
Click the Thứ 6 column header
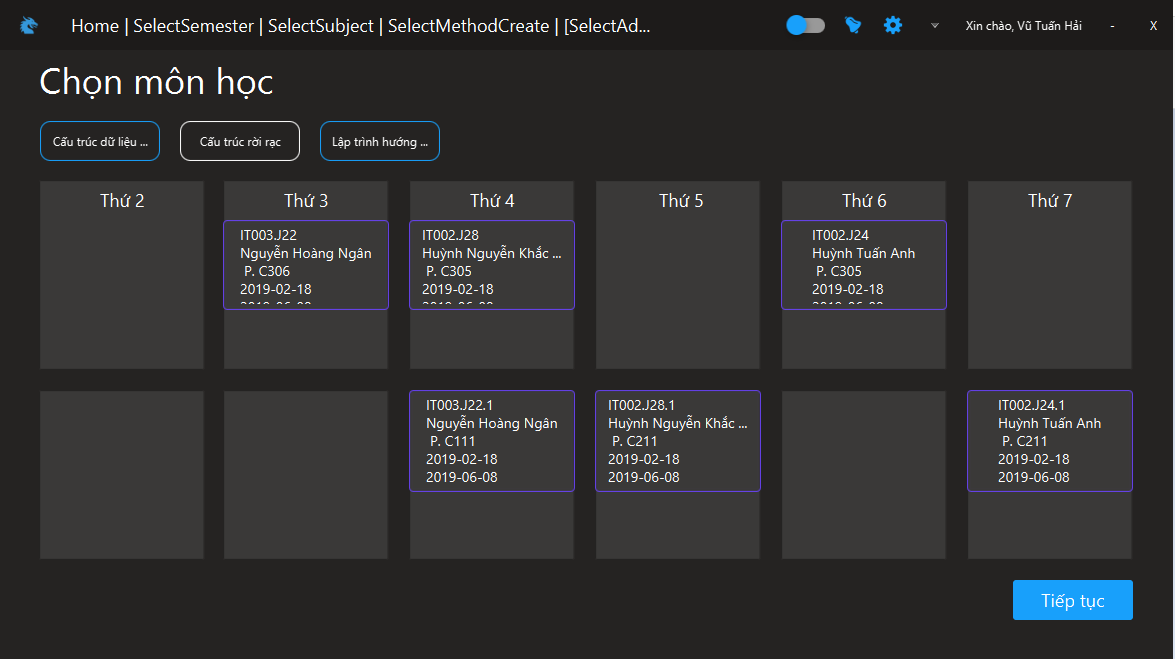(864, 200)
